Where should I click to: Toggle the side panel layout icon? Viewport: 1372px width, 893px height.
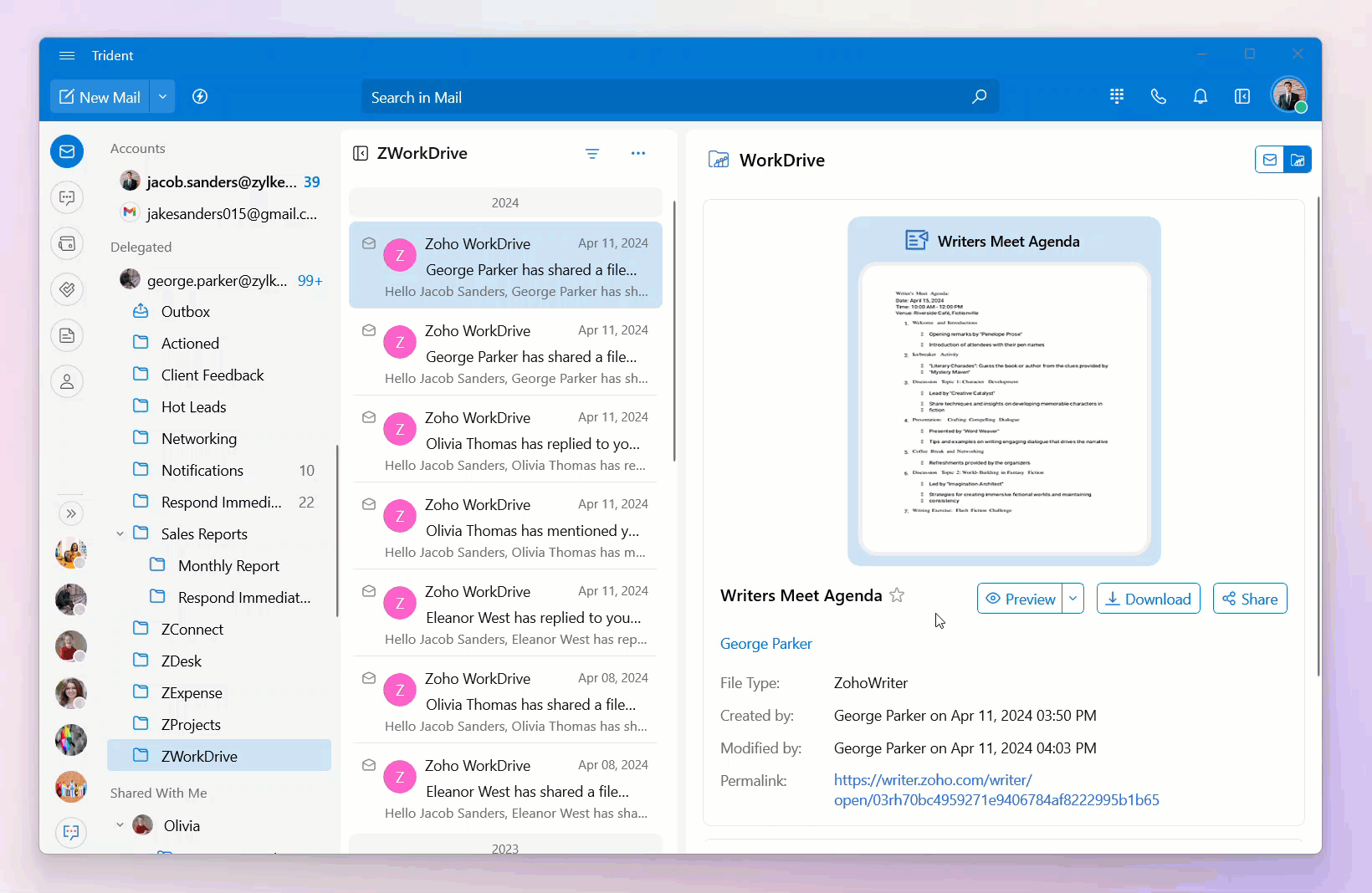1242,96
